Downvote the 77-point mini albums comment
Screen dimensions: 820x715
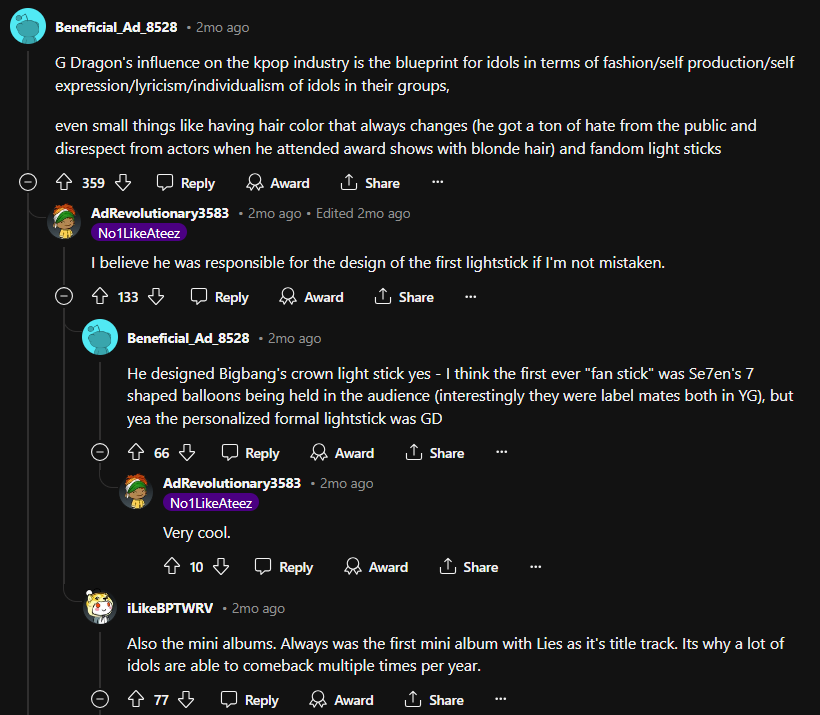pos(188,700)
